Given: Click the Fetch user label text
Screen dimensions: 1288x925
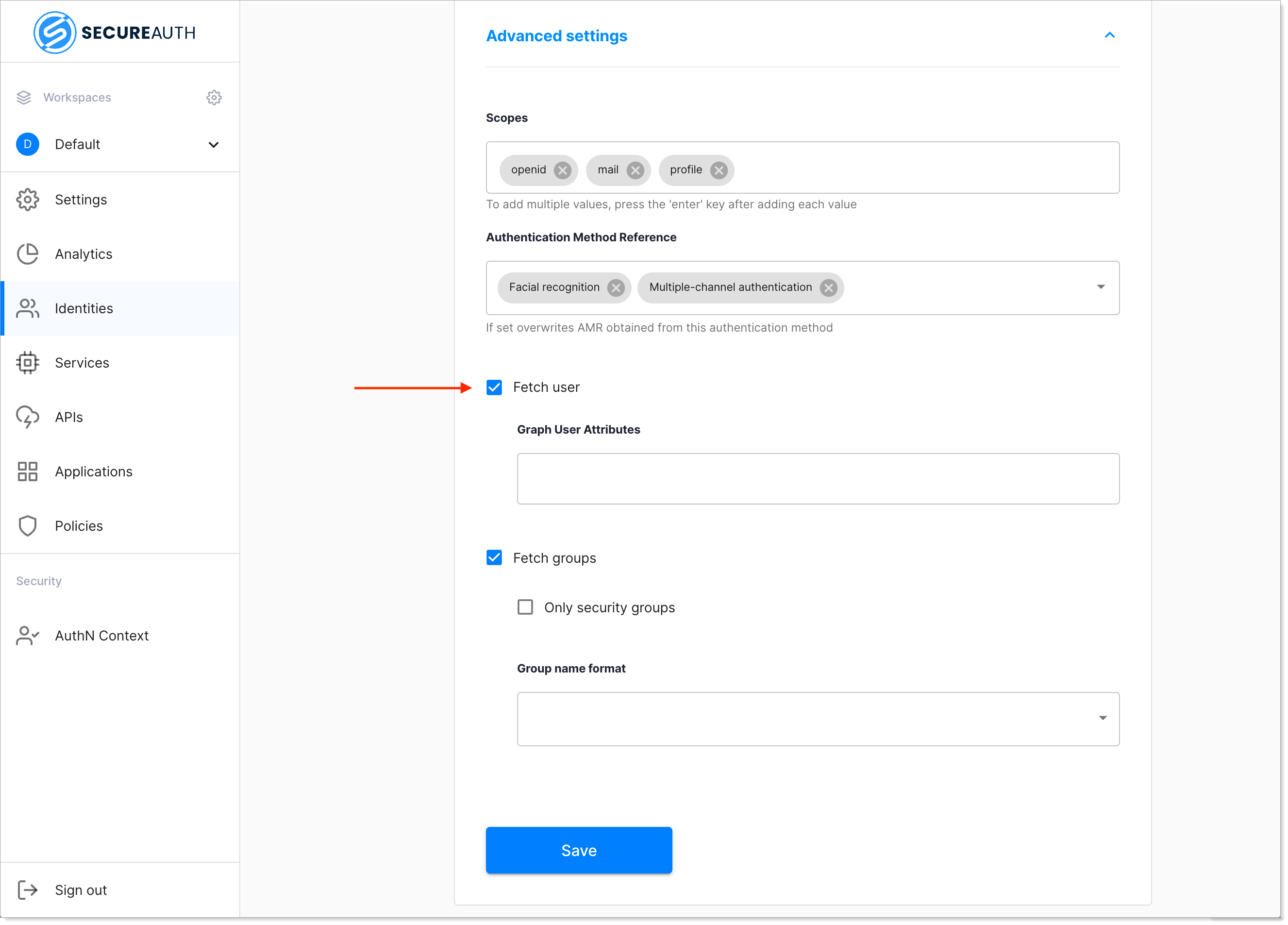Looking at the screenshot, I should pyautogui.click(x=546, y=388).
